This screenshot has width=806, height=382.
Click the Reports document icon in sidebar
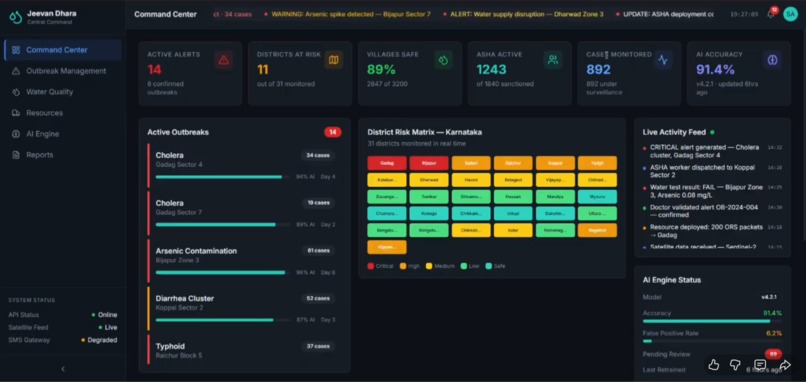(16, 155)
